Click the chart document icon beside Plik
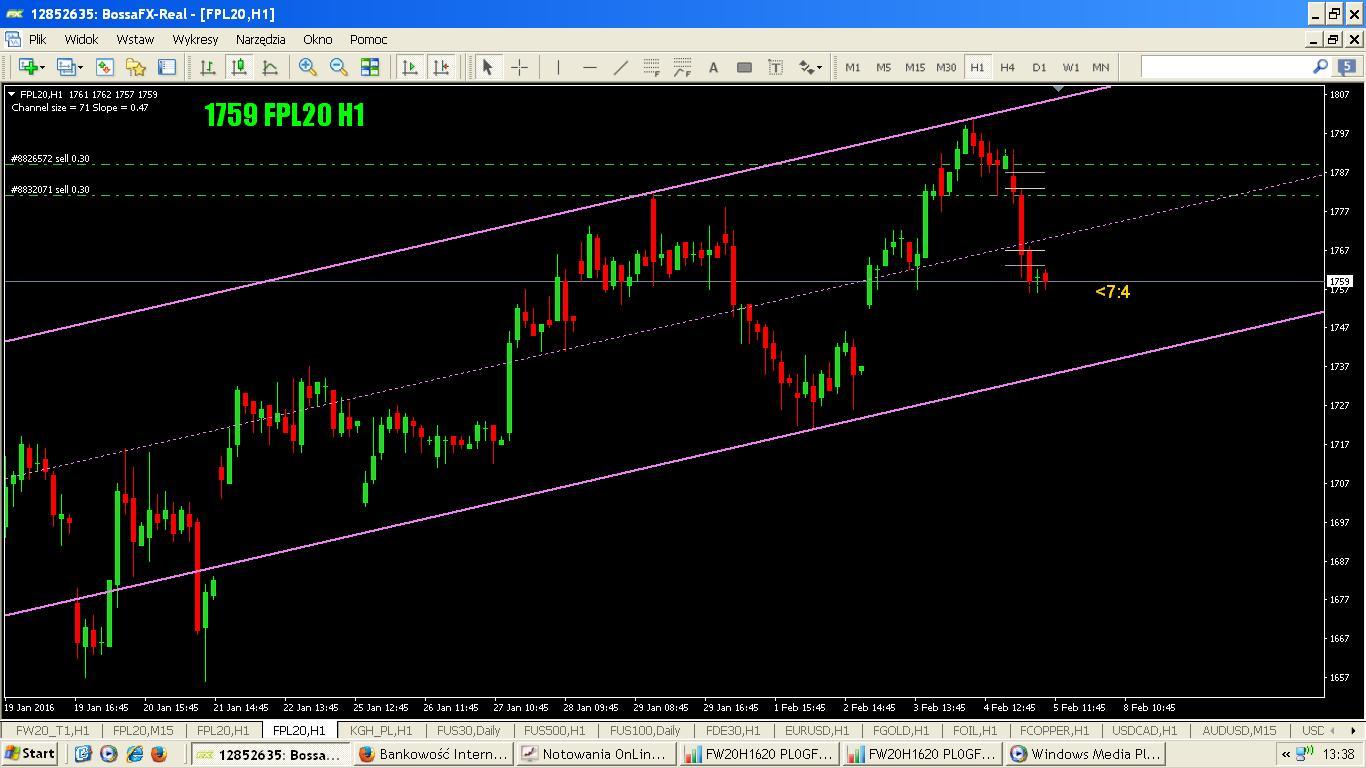This screenshot has height=768, width=1366. [13, 39]
